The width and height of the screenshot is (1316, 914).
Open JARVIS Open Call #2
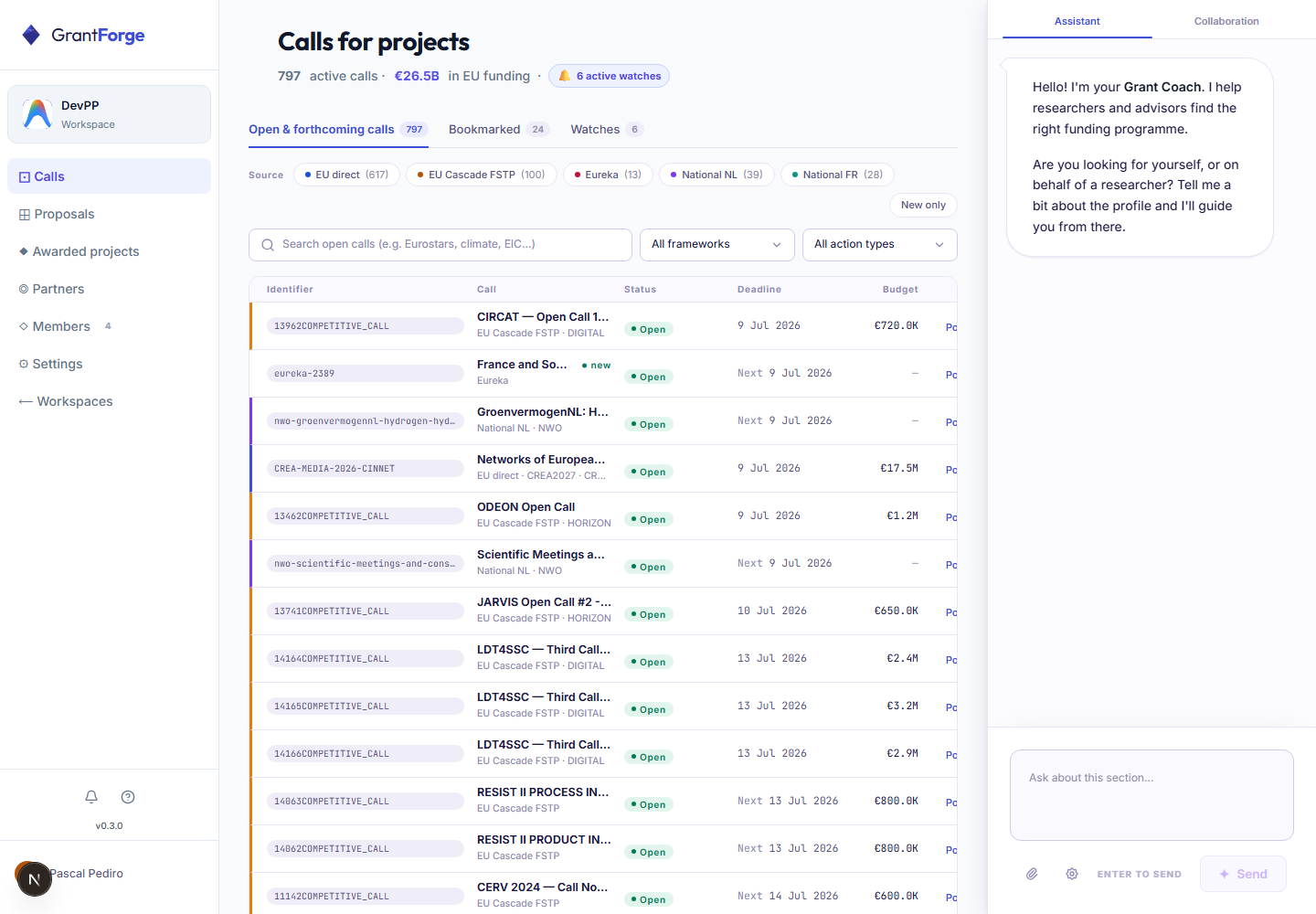(603, 611)
